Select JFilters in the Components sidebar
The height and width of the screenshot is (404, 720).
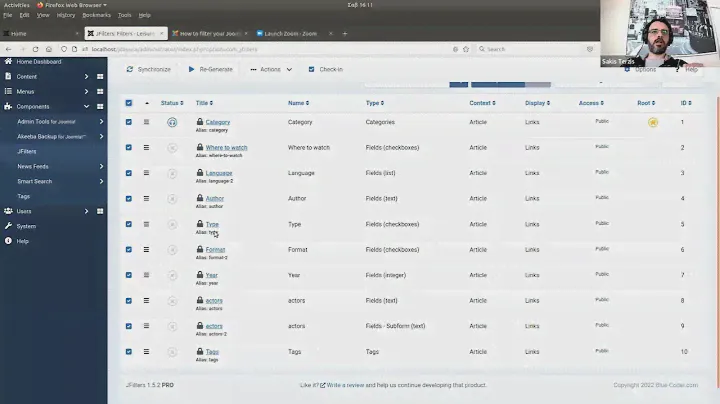pos(27,151)
